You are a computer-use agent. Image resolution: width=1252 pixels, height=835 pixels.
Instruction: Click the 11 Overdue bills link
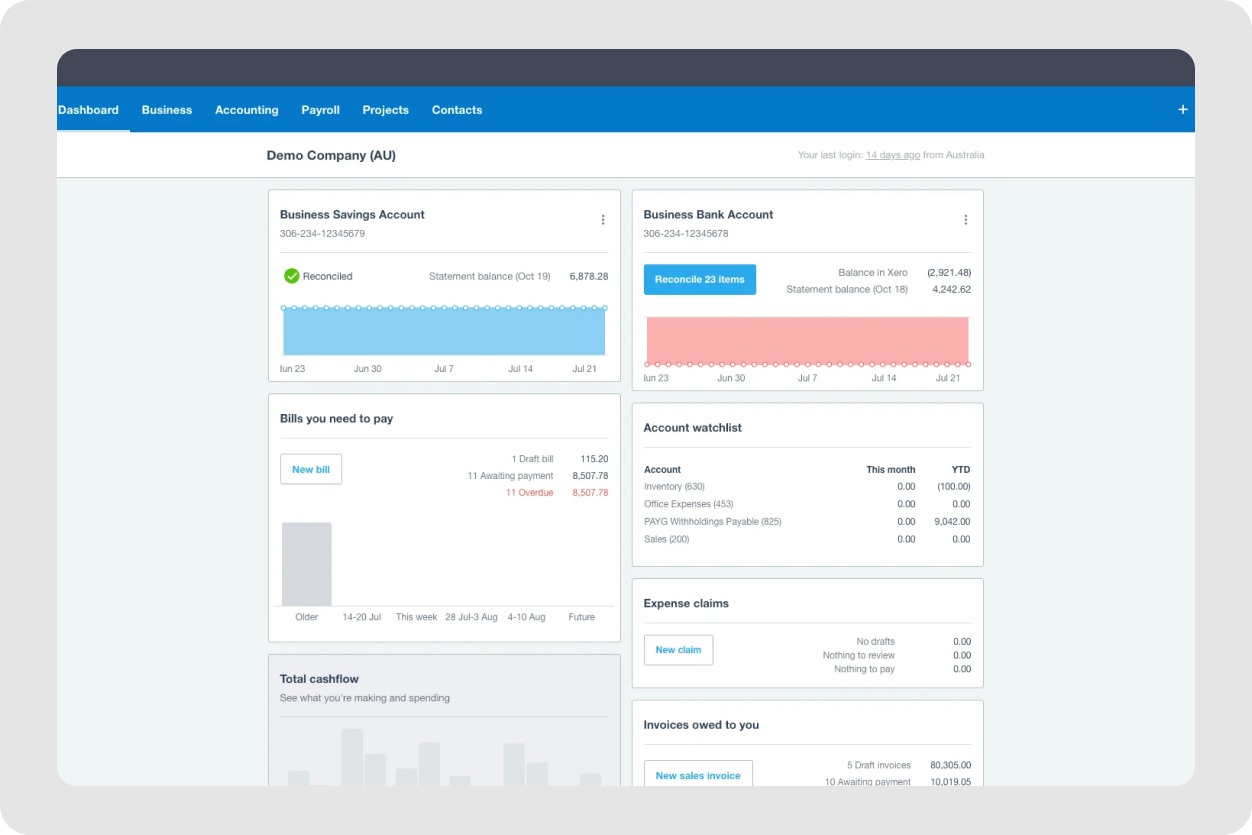pyautogui.click(x=529, y=492)
